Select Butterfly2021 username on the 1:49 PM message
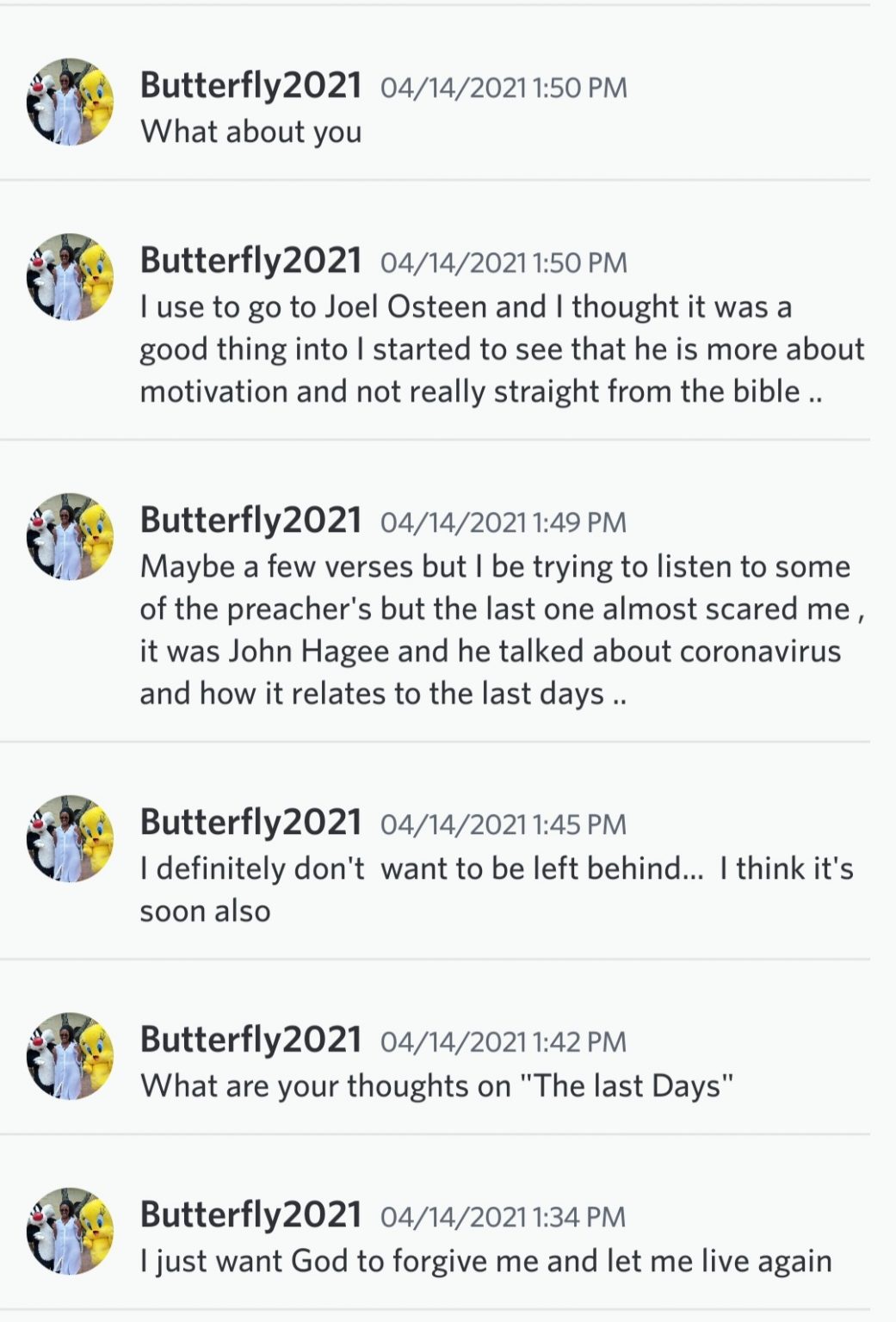896x1322 pixels. [250, 520]
